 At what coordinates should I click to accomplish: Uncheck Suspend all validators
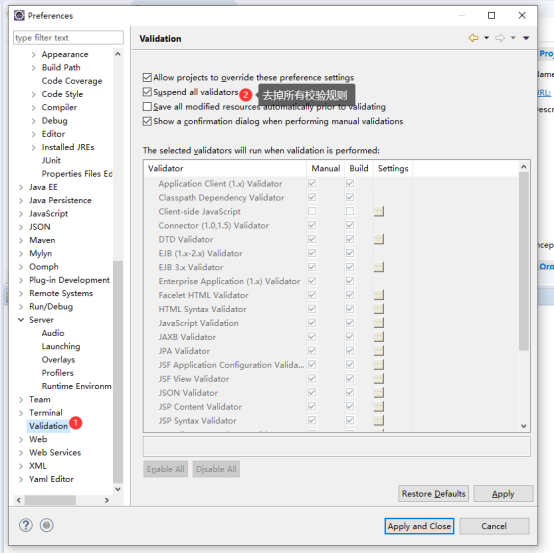pos(147,92)
